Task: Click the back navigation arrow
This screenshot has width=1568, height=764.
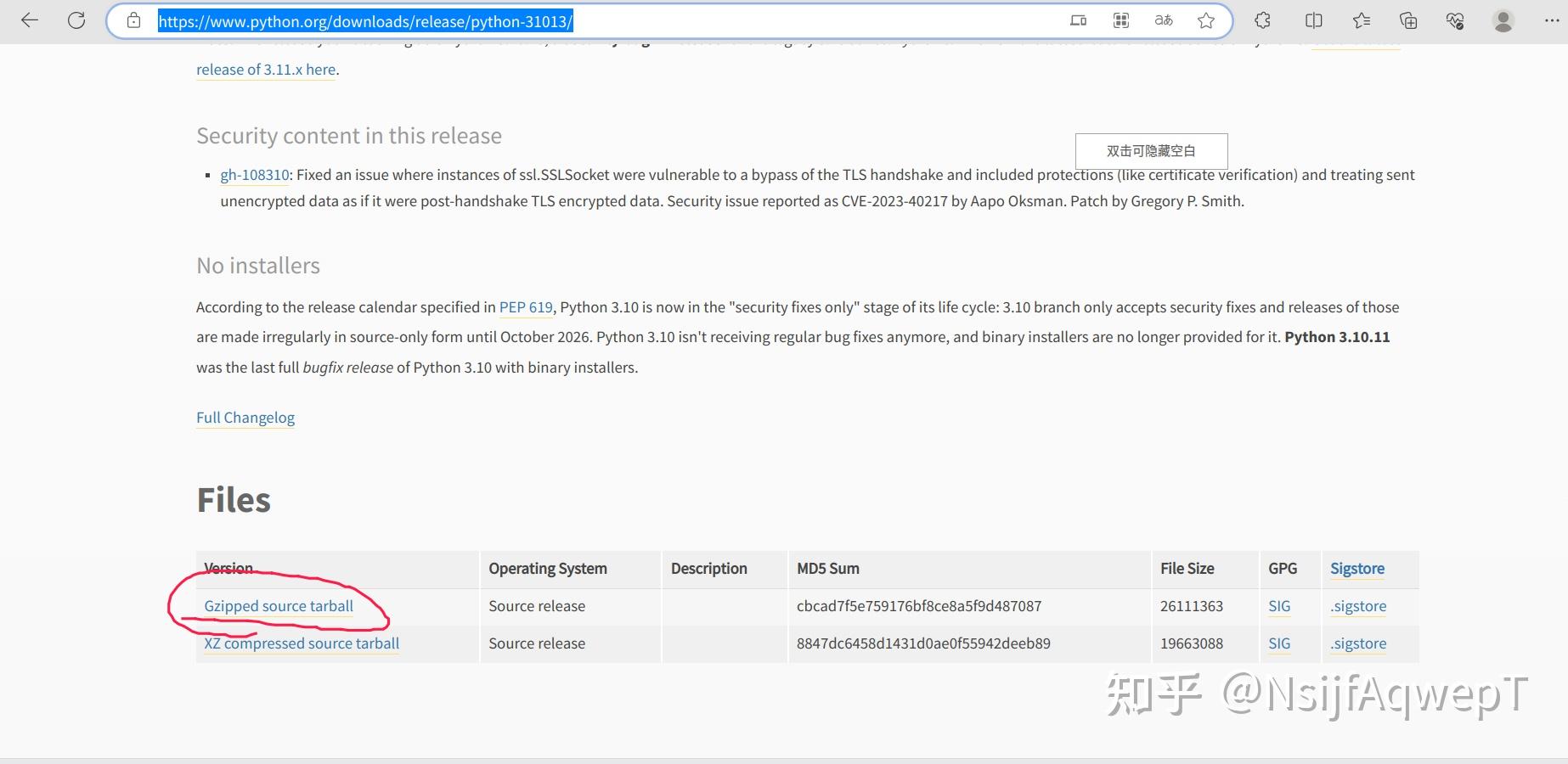Action: (30, 20)
